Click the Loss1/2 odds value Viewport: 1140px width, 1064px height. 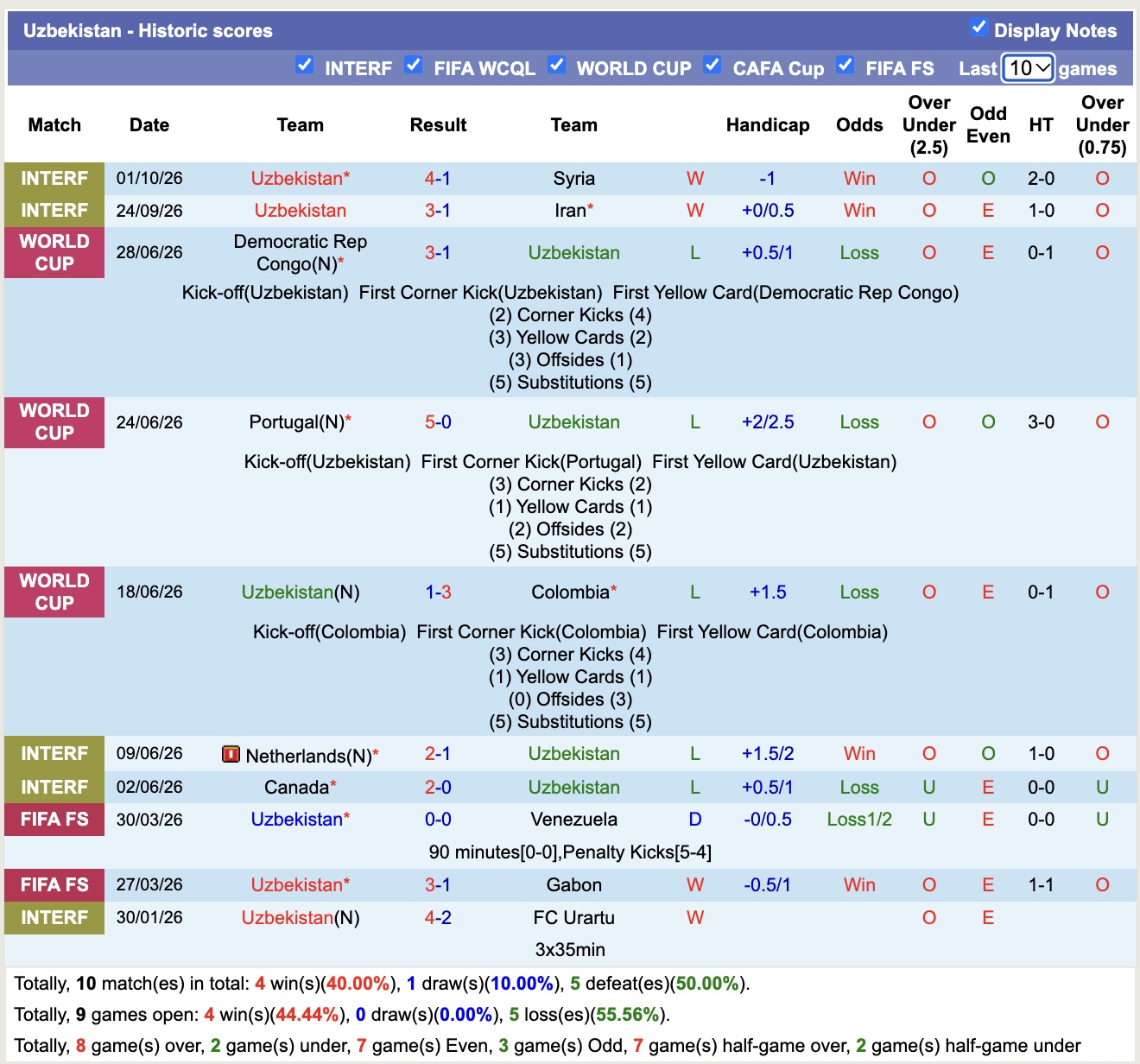click(x=859, y=820)
